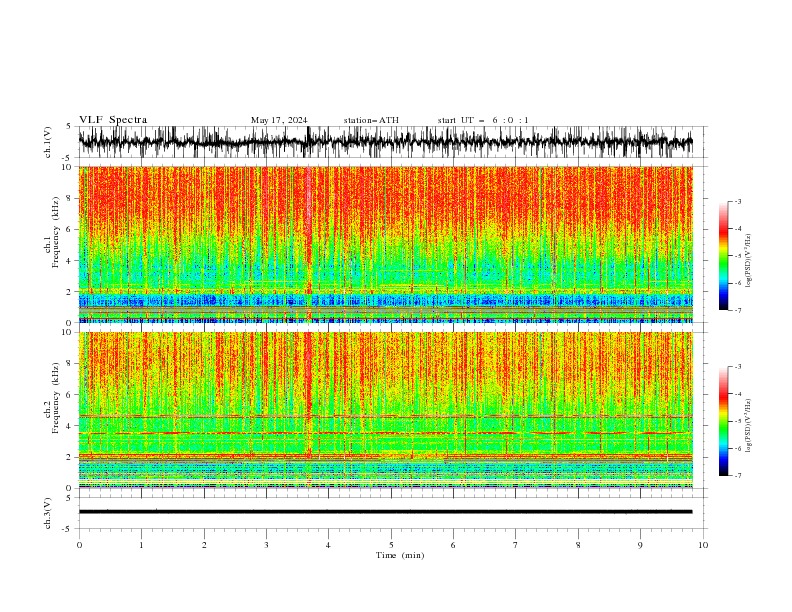Click the "ch.1(V)" waveform axis label
Viewport: 792px width, 612px height.
pos(48,142)
